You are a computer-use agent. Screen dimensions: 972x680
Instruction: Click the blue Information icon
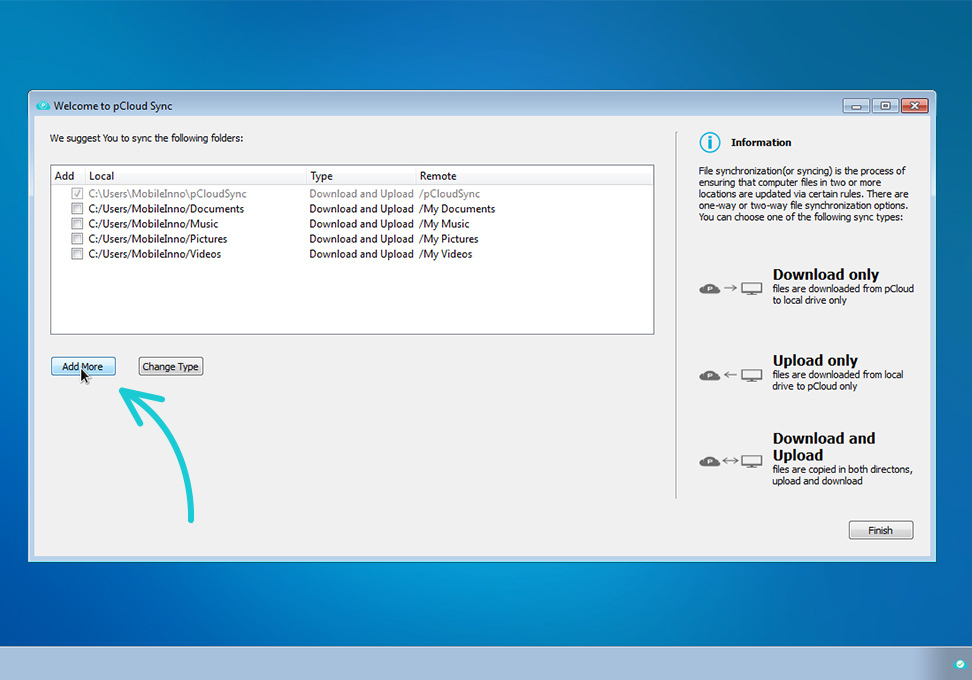tap(710, 143)
